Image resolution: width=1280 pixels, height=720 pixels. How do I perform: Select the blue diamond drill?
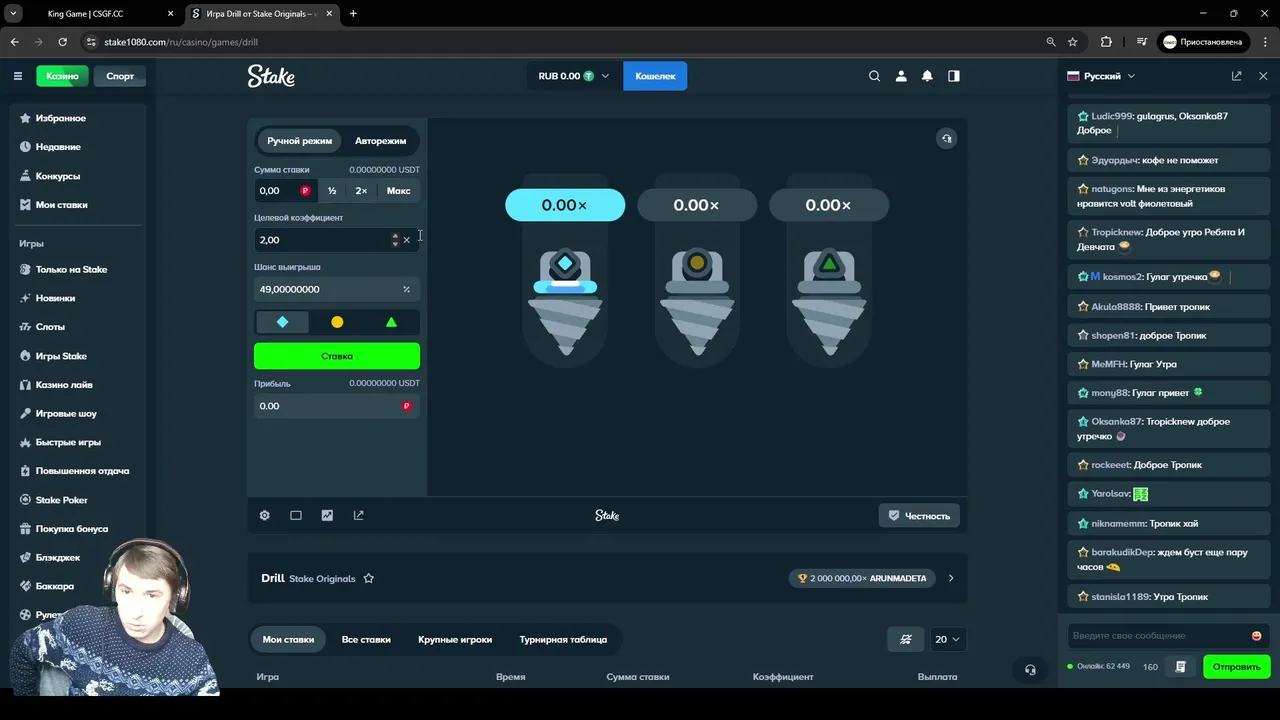point(282,322)
